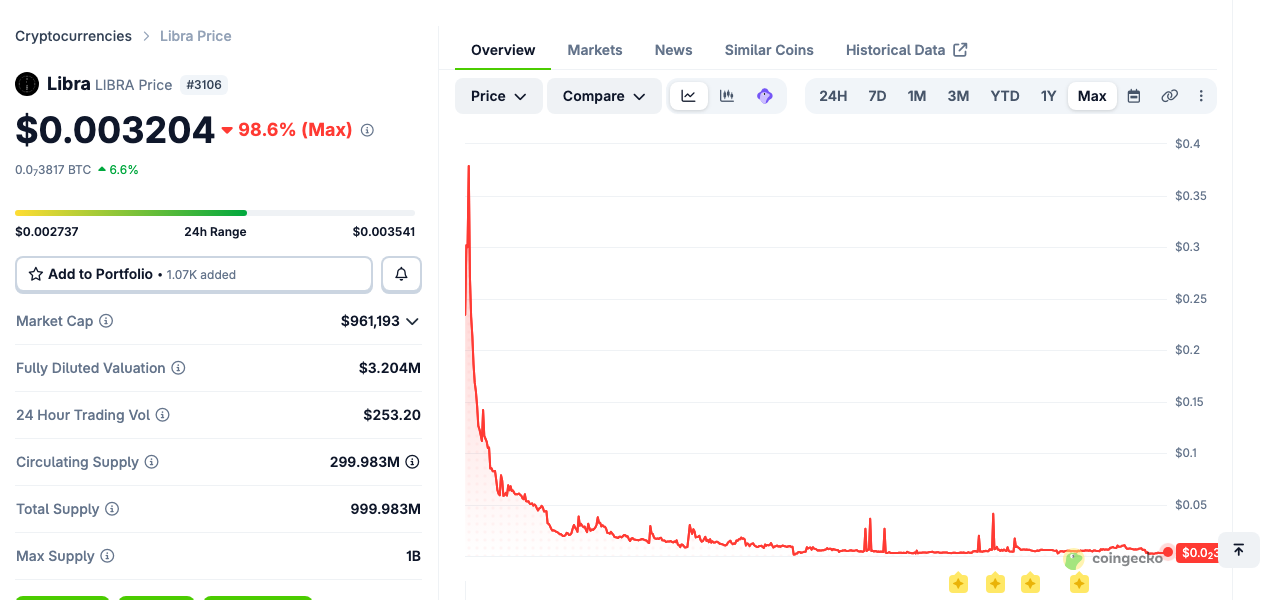Screen dimensions: 1280x600
Task: Open the Compare dropdown
Action: pyautogui.click(x=604, y=96)
